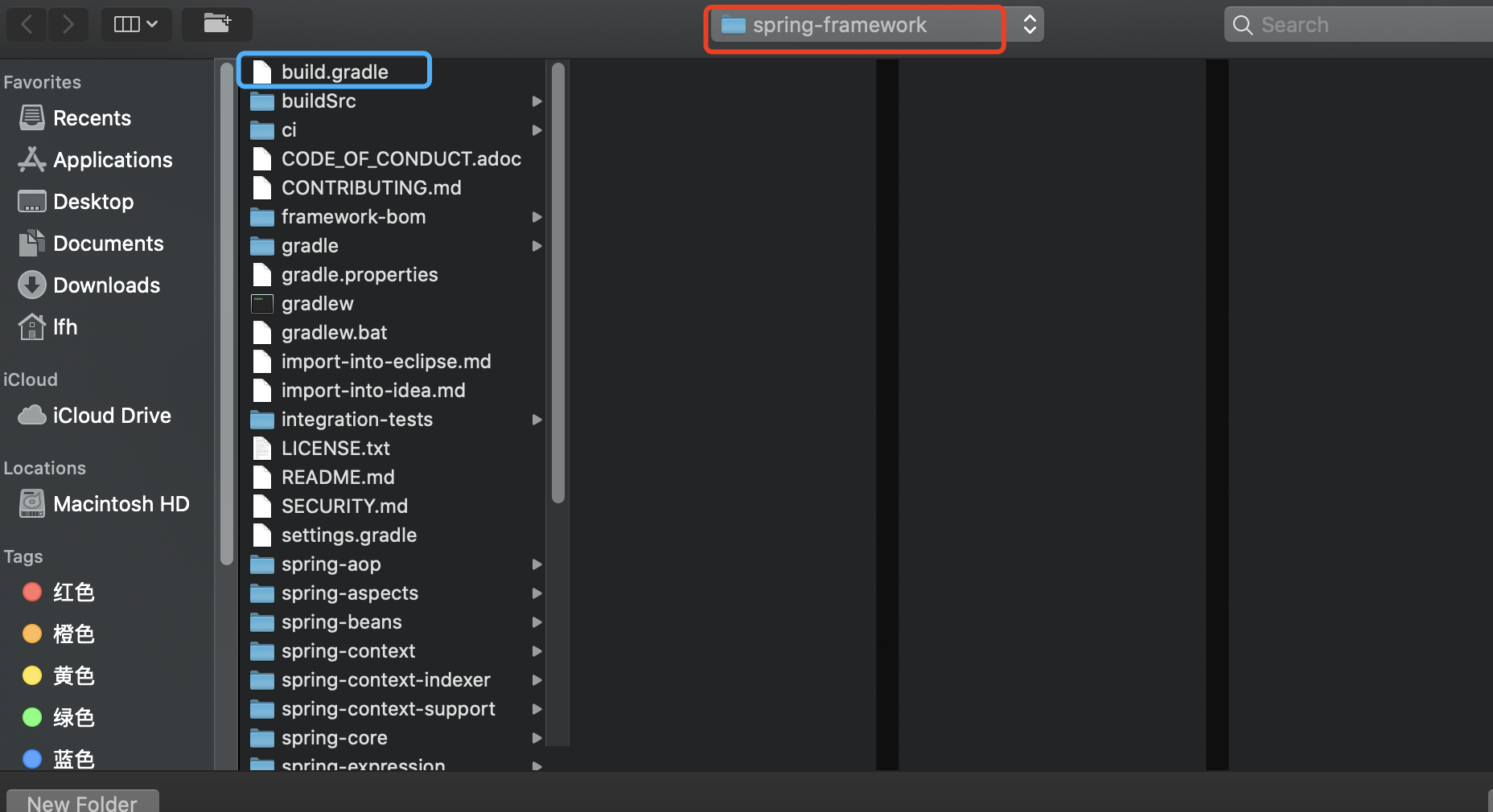Expand the spring-context-indexer folder arrow
Image resolution: width=1493 pixels, height=812 pixels.
(537, 680)
